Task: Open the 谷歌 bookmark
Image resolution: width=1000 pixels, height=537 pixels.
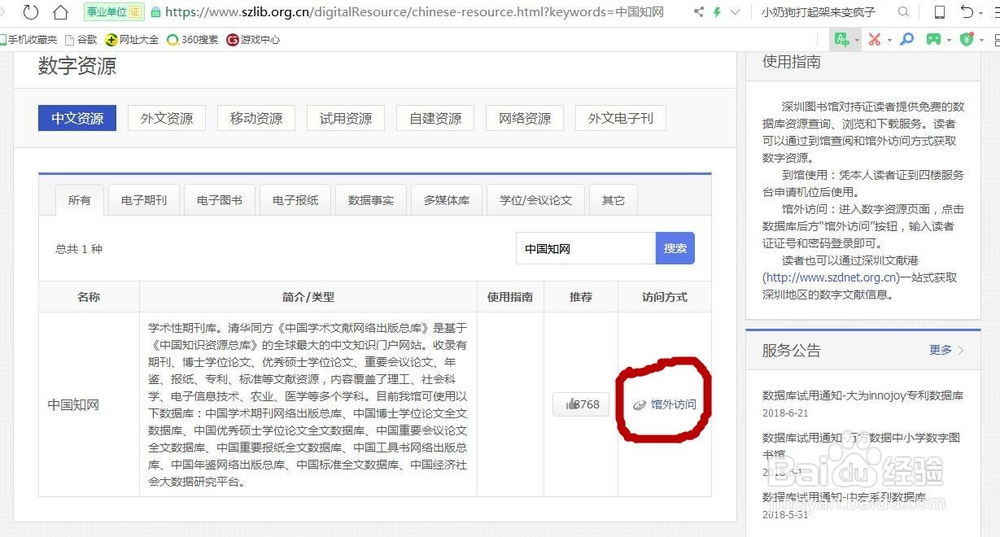Action: click(x=81, y=40)
